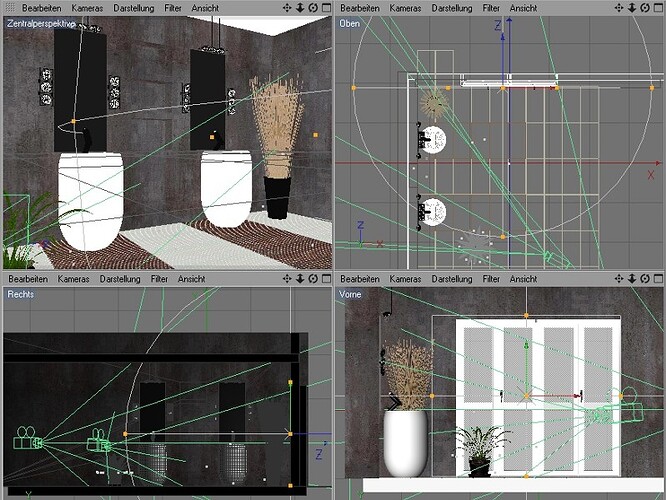Select left white washbasin in Zentralperspektive view
The image size is (666, 500).
[x=90, y=202]
